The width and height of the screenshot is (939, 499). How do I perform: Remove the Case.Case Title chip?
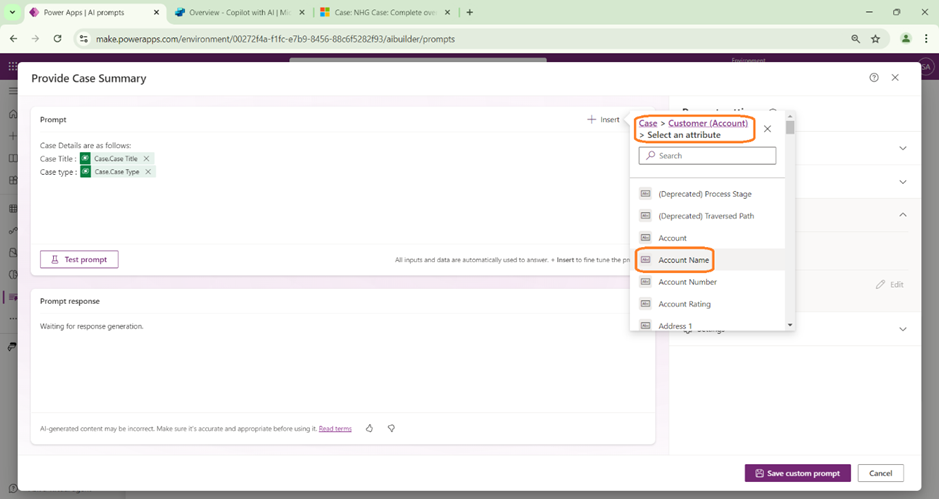point(147,159)
